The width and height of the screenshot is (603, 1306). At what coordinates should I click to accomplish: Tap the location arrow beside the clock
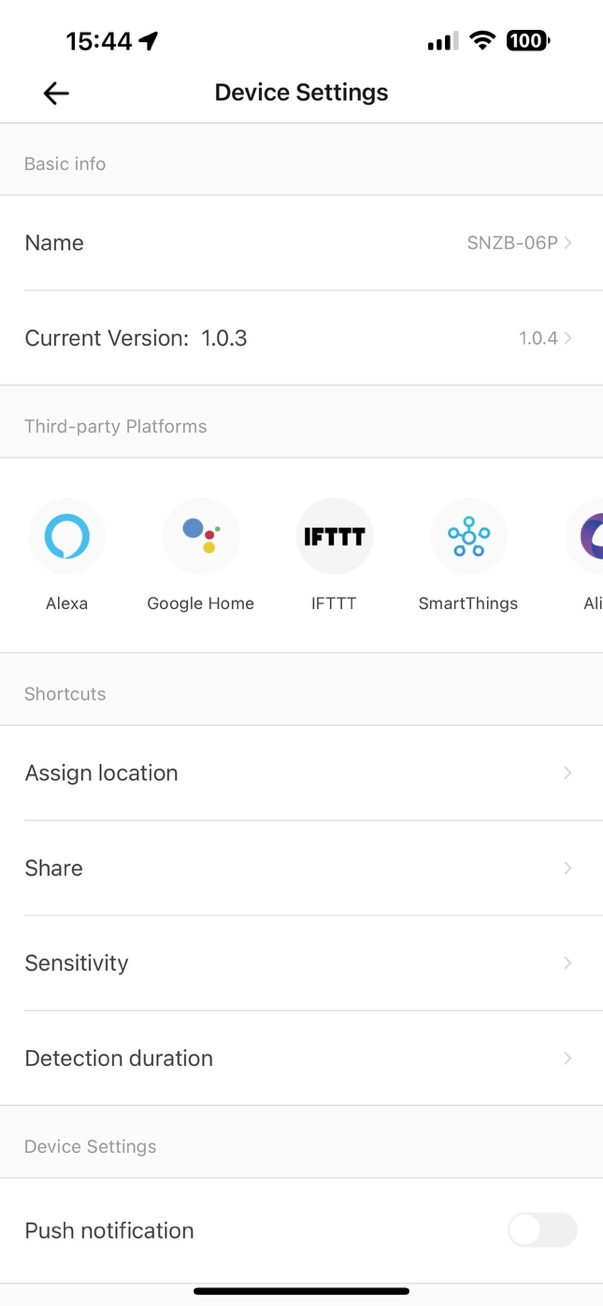[x=149, y=41]
